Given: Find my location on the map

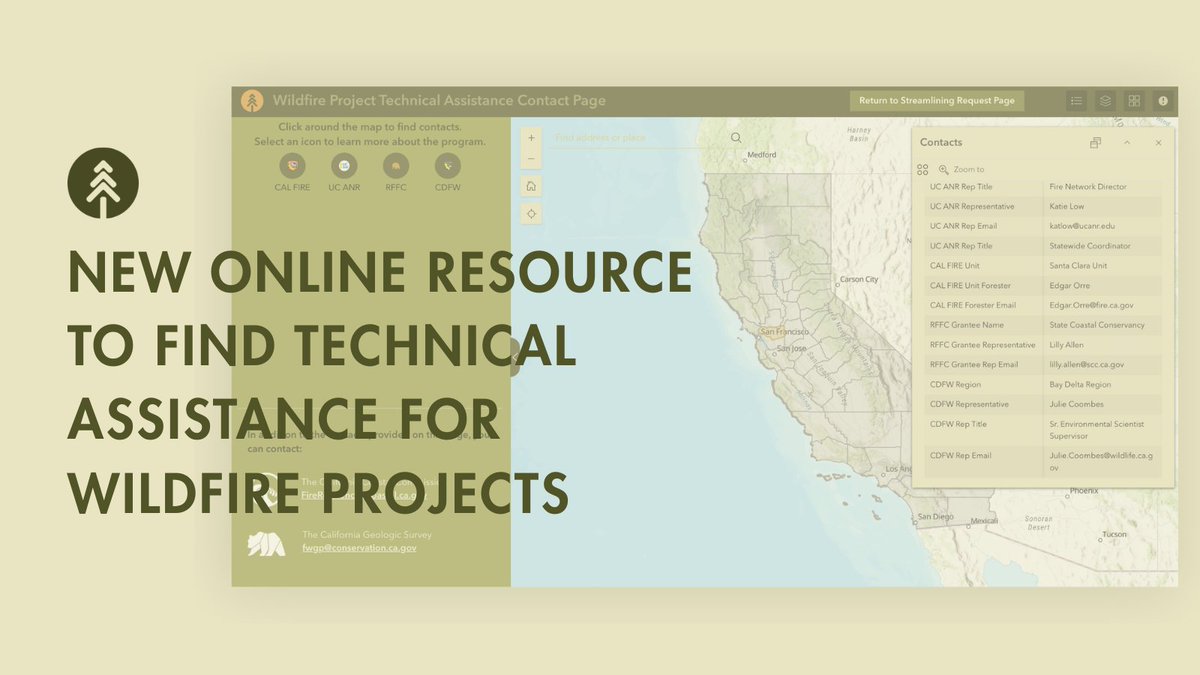Looking at the screenshot, I should [x=531, y=214].
